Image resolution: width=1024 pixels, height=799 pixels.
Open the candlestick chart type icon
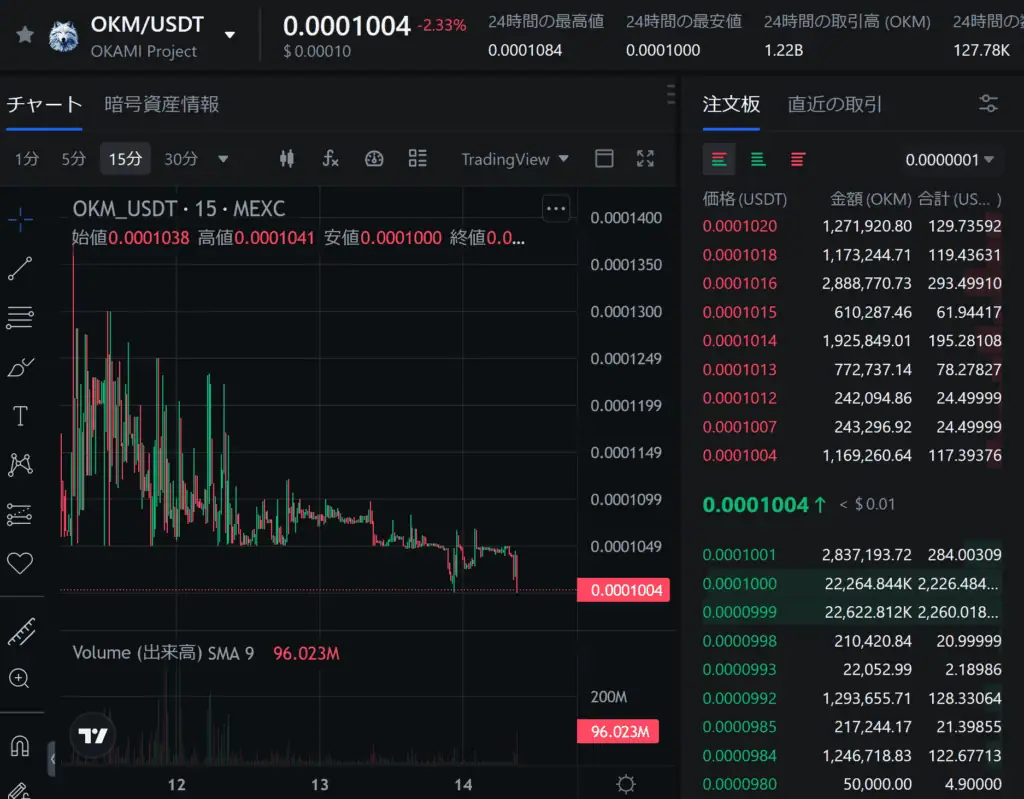click(287, 159)
